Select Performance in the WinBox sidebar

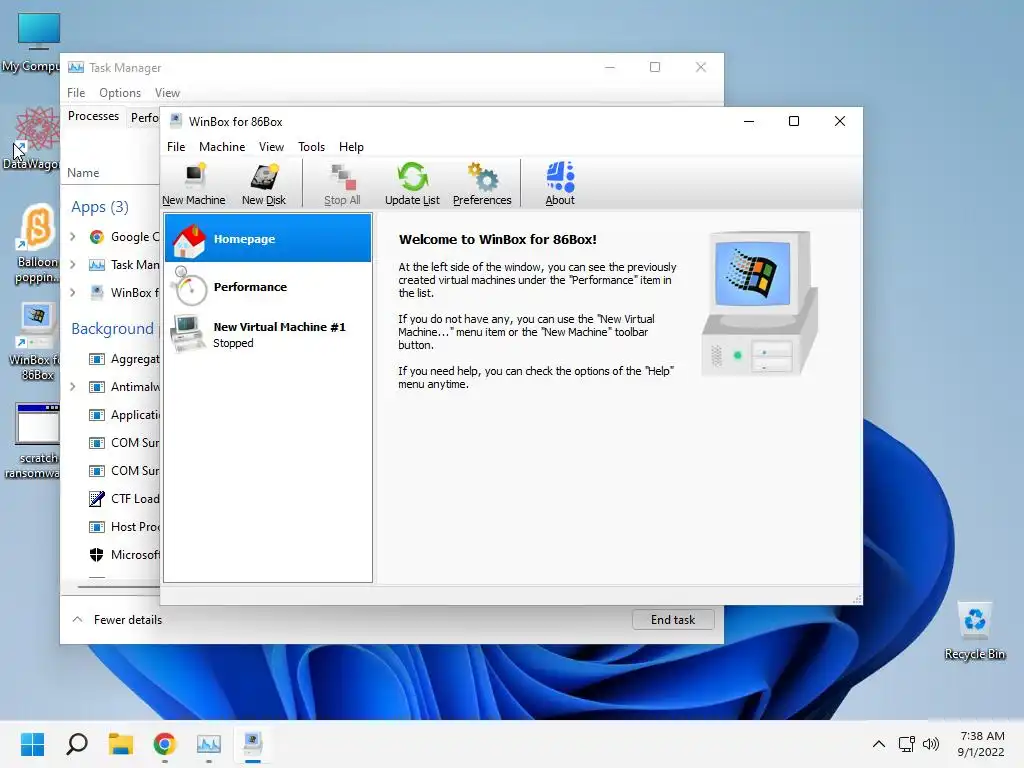[268, 287]
